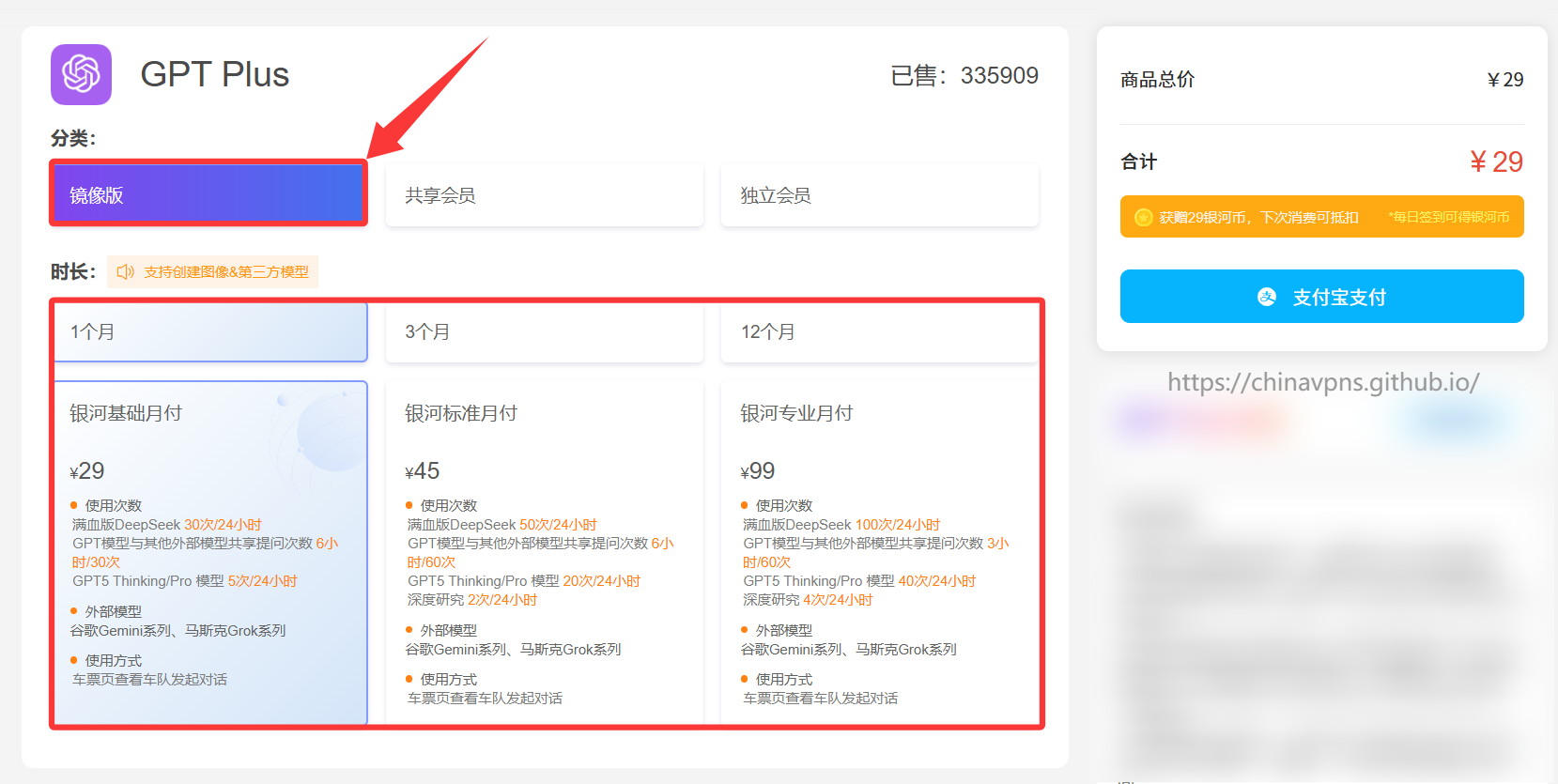
Task: Click the 已售: 335909 sold count
Action: point(964,75)
